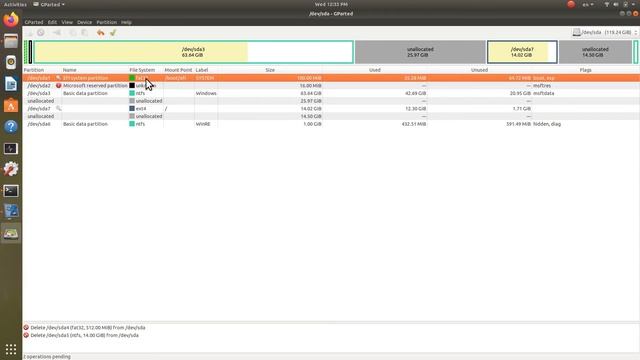The image size is (640, 360).
Task: Click the Copy partition toolbar icon
Action: coord(73,33)
